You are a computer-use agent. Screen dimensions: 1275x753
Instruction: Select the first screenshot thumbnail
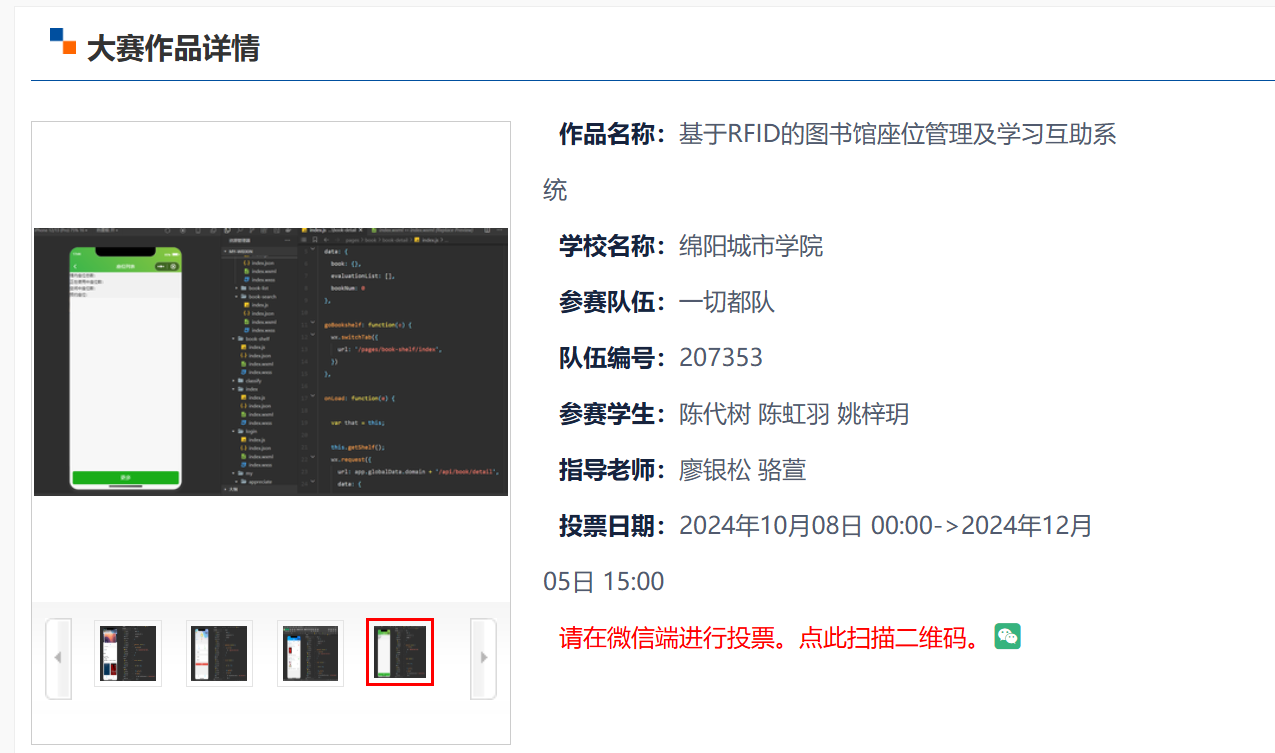[x=128, y=654]
